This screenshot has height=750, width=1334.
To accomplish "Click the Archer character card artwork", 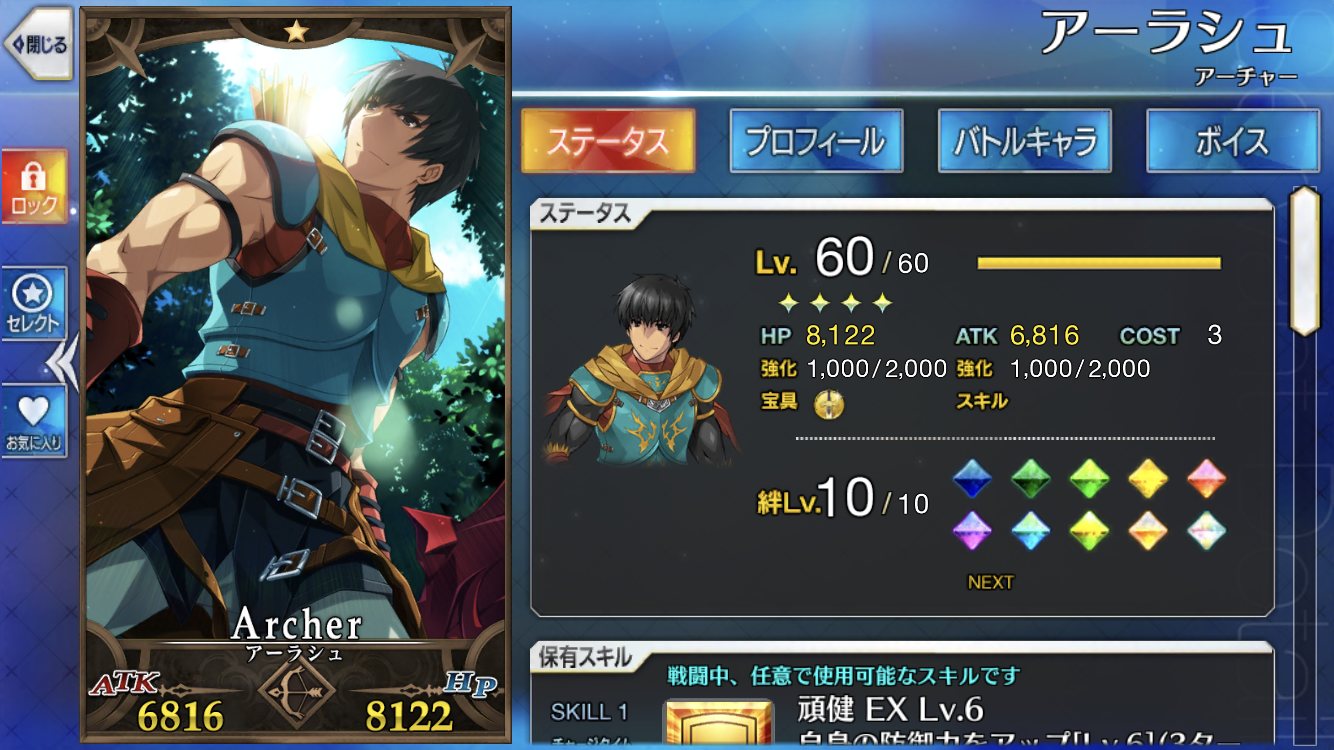I will [x=296, y=330].
